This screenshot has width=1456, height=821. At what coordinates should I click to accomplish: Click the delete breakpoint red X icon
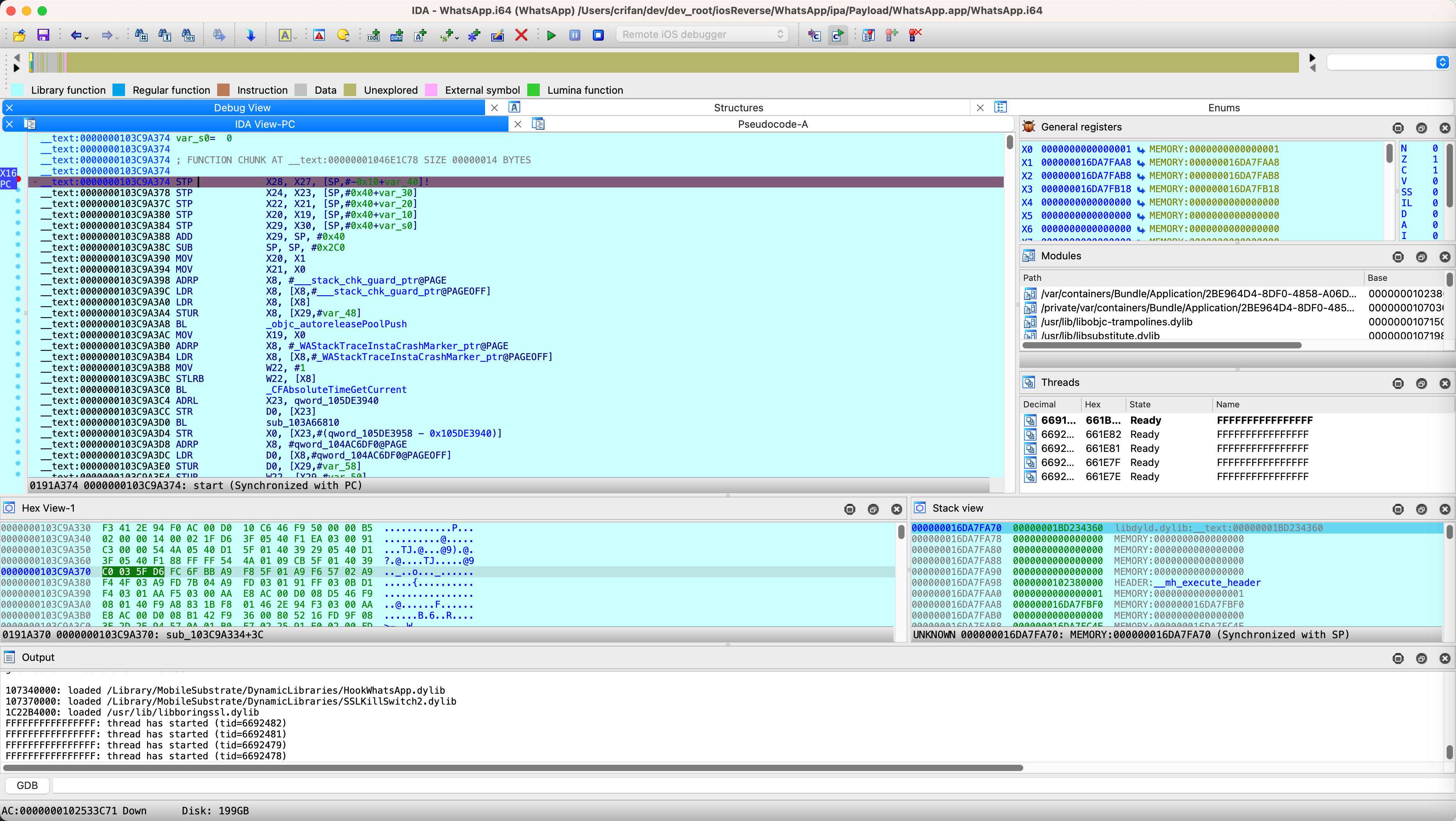[915, 35]
